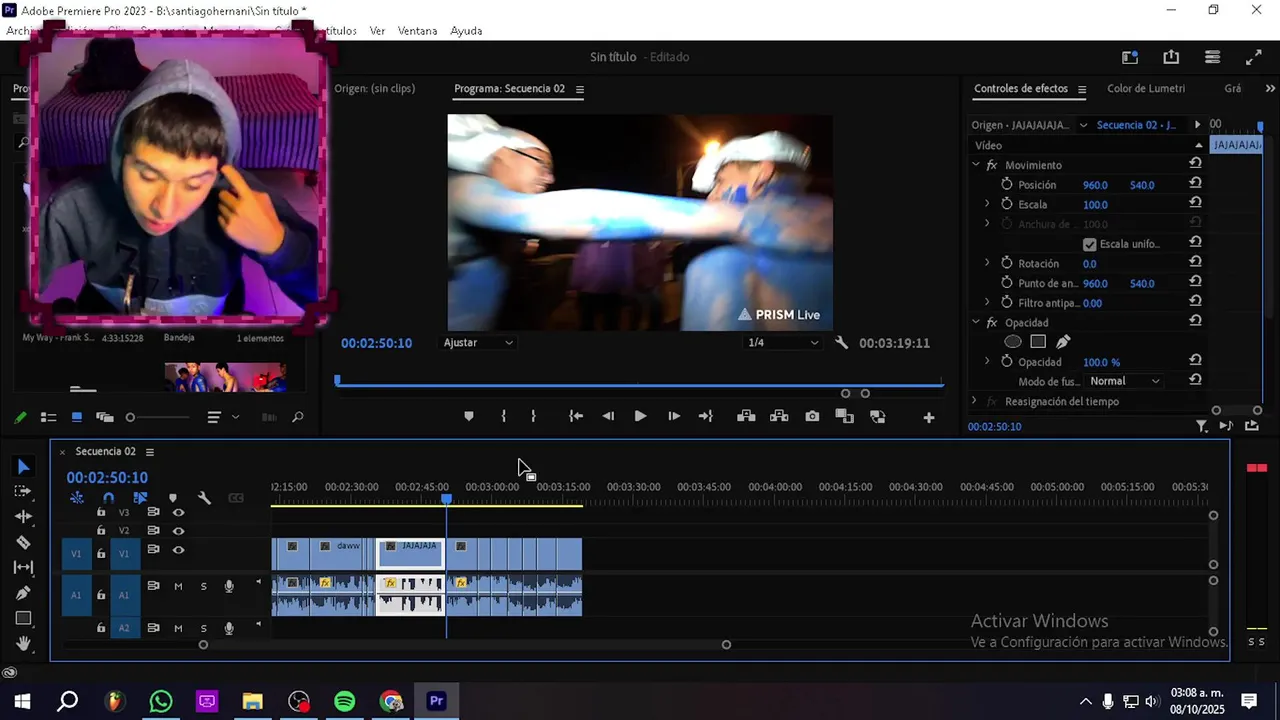Toggle snap magnet in timeline
Screen dimensions: 1280x720
click(x=108, y=498)
